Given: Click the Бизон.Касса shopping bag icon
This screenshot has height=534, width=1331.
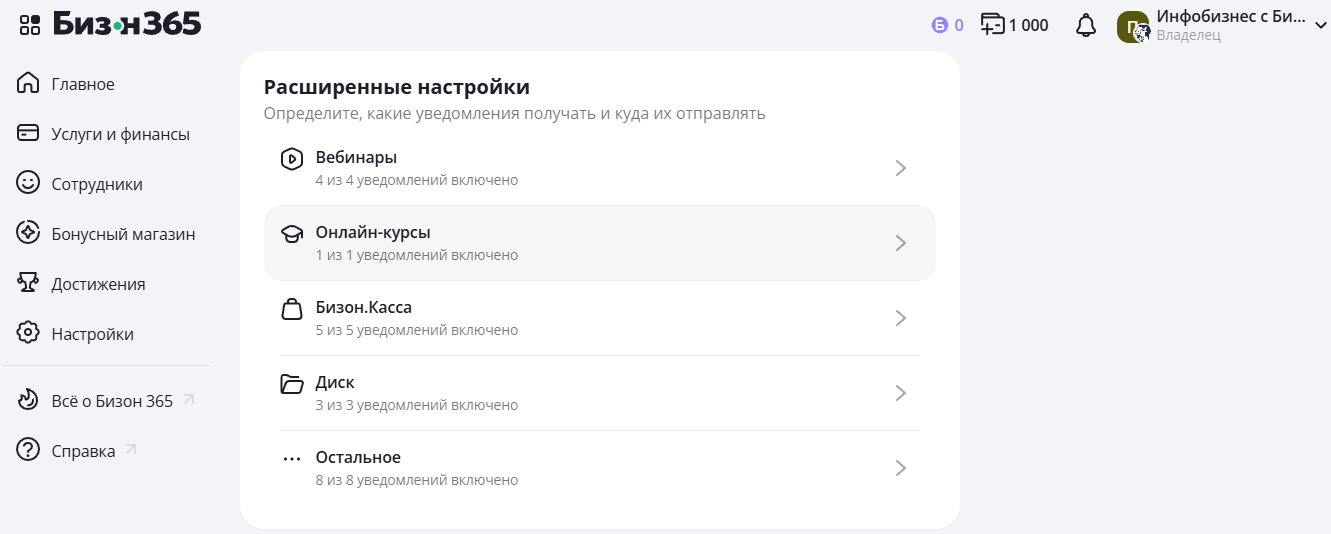Looking at the screenshot, I should 291,309.
